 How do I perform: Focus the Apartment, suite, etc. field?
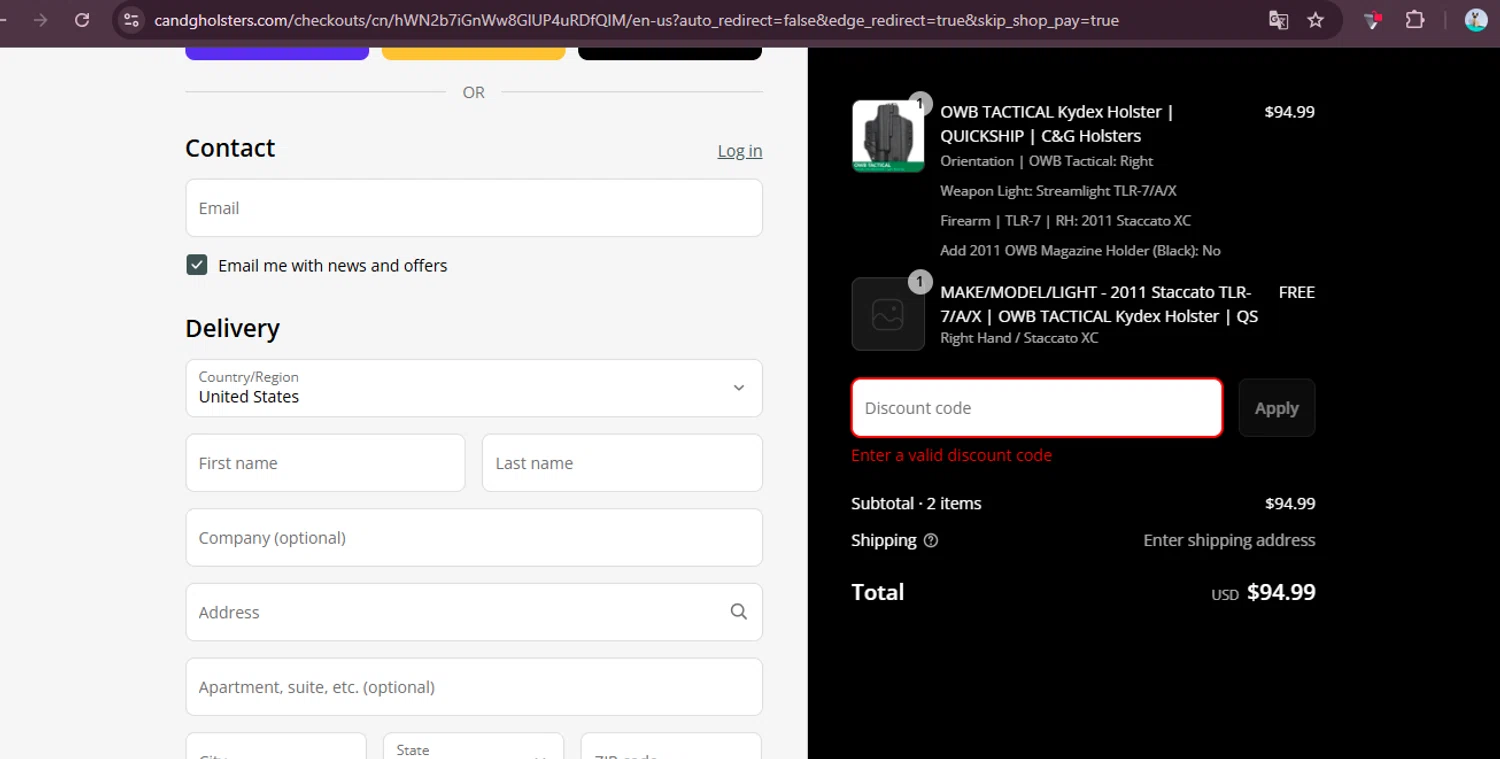click(x=474, y=687)
